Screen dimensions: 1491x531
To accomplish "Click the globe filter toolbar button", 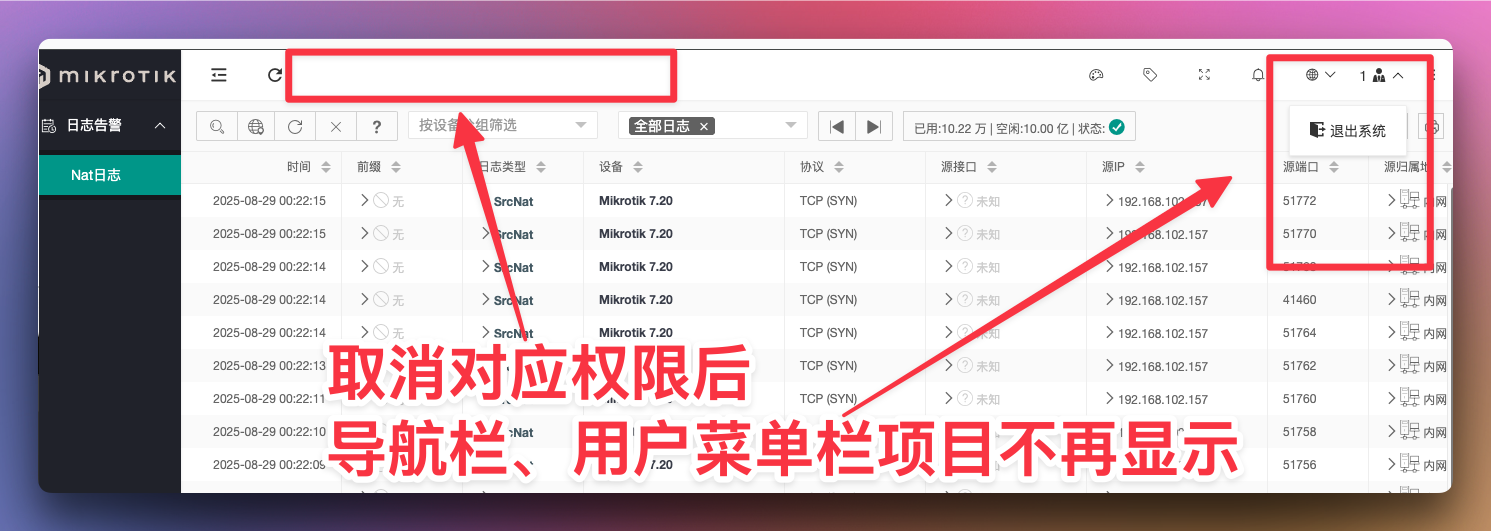I will pos(256,127).
